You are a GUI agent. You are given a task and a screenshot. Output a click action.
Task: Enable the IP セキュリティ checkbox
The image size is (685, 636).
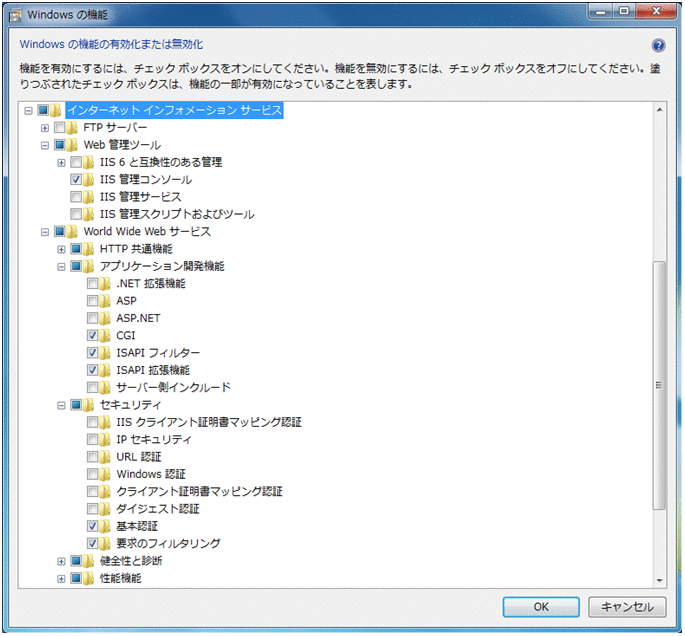tap(92, 439)
